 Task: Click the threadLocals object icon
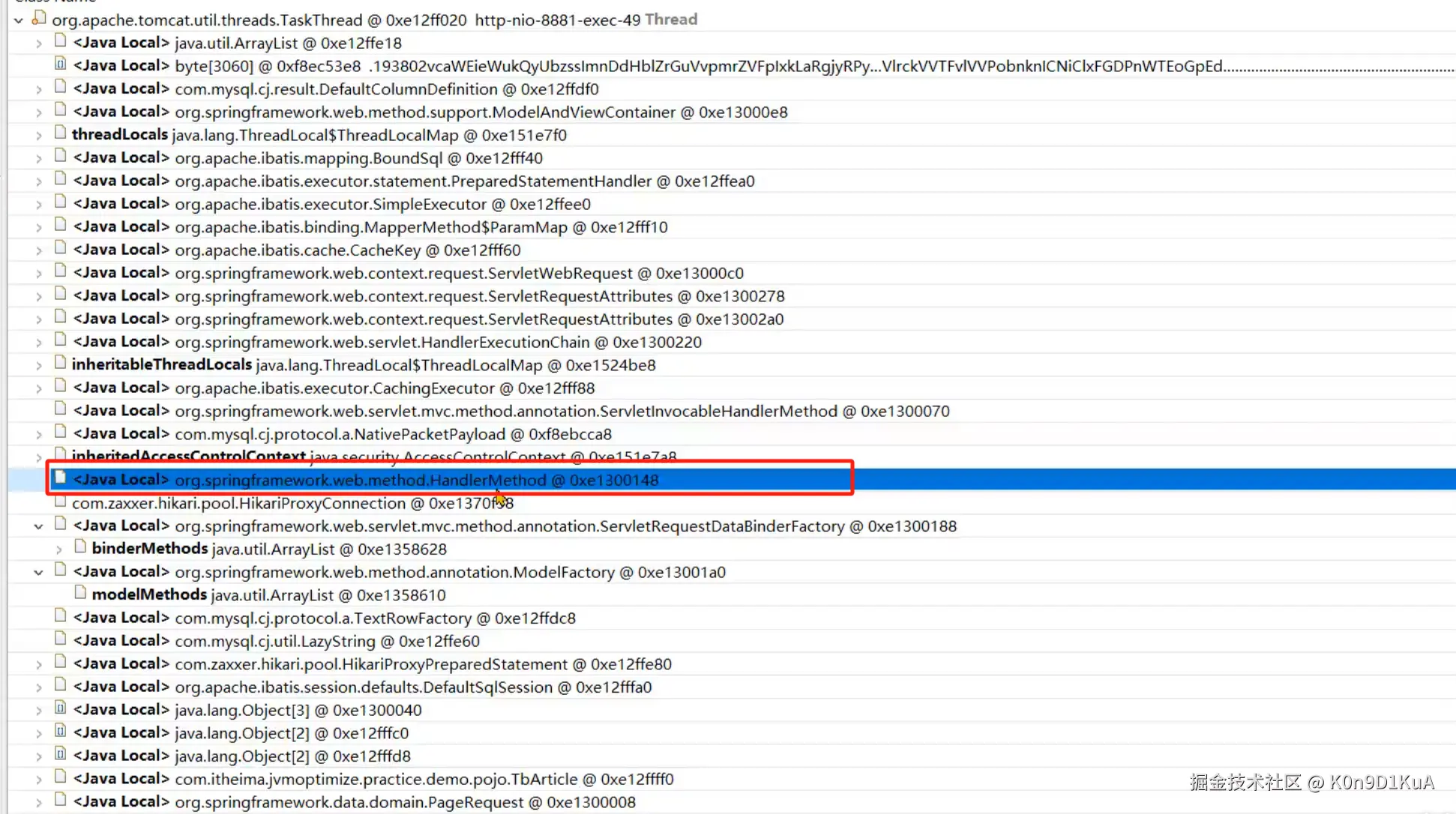point(61,133)
